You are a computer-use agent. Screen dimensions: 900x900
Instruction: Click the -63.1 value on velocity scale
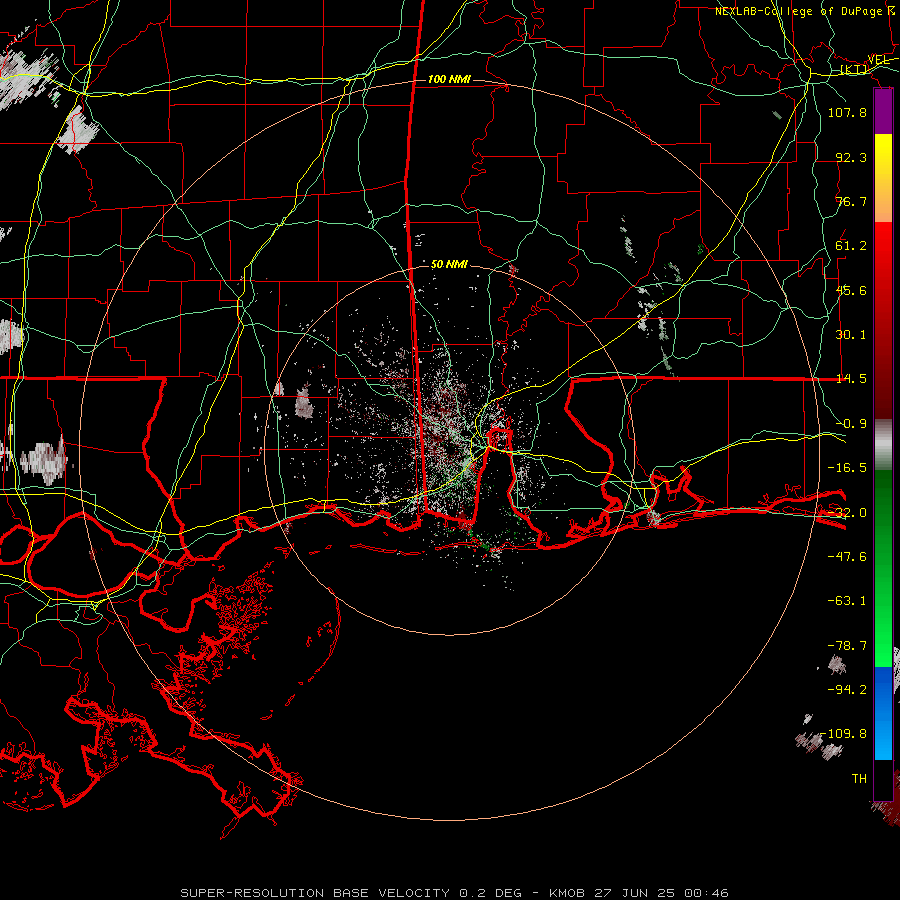pyautogui.click(x=847, y=601)
